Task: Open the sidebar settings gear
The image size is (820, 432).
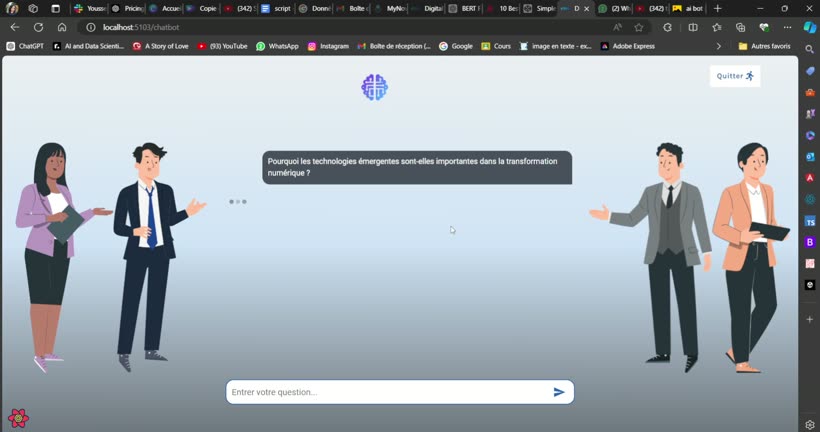Action: point(810,424)
